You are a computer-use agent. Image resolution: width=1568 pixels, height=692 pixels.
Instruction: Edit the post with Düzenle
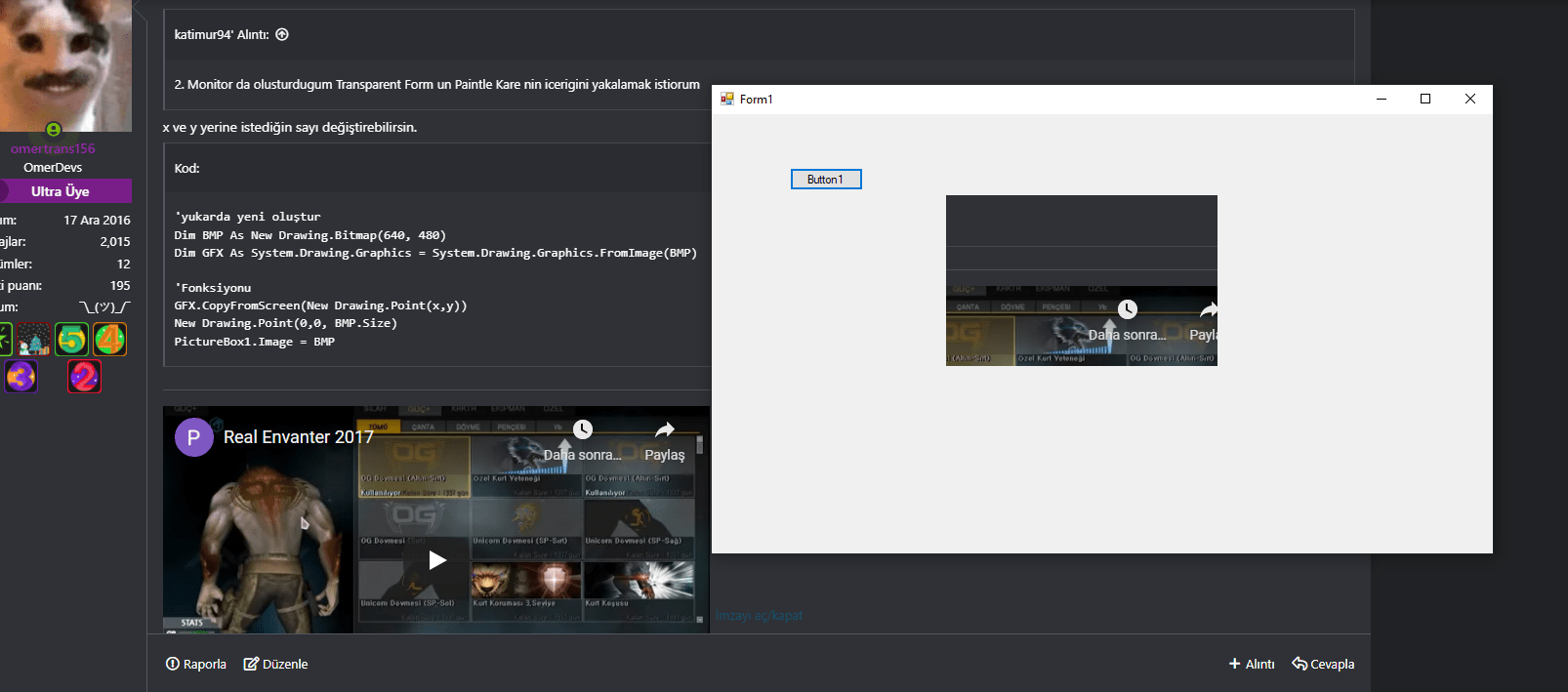pyautogui.click(x=275, y=664)
